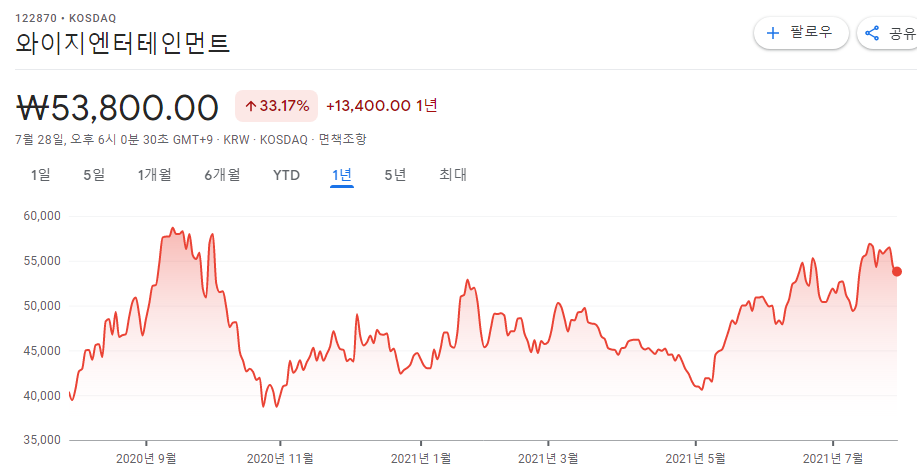917x472 pixels.
Task: Click the 55,000 y-axis label
Action: [x=40, y=261]
